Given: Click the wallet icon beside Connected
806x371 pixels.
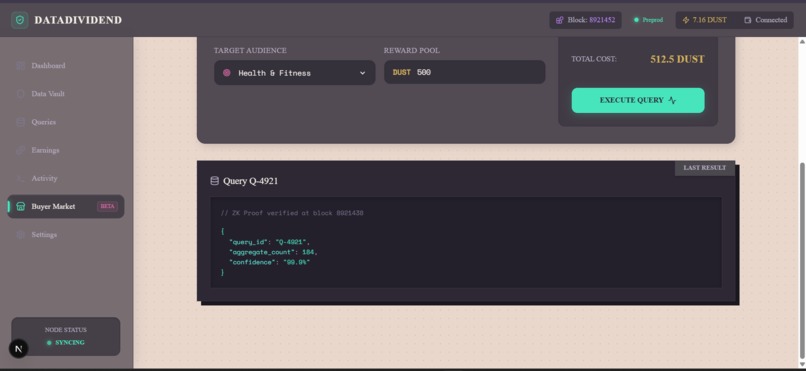Looking at the screenshot, I should pos(748,20).
